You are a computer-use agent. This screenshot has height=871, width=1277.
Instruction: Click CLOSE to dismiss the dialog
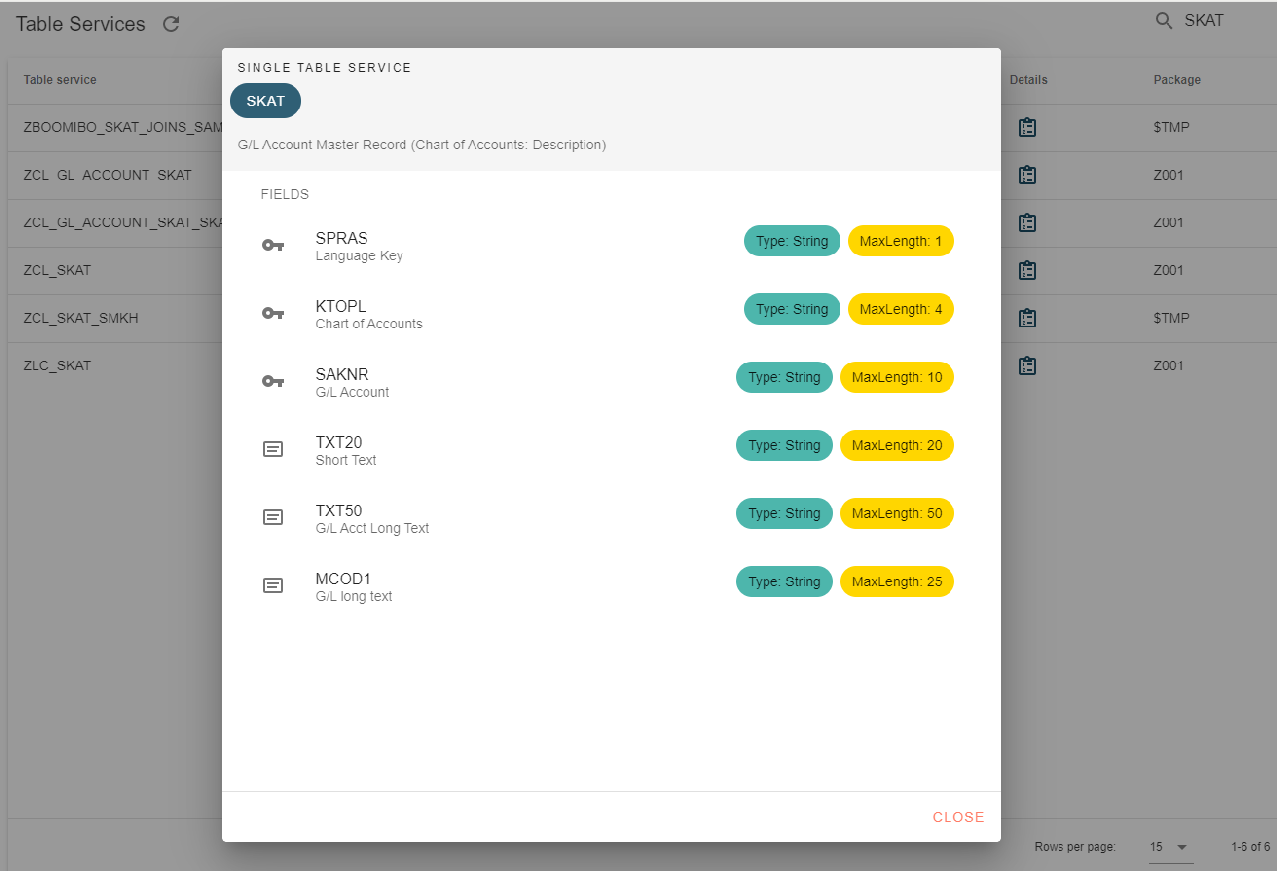pyautogui.click(x=957, y=816)
